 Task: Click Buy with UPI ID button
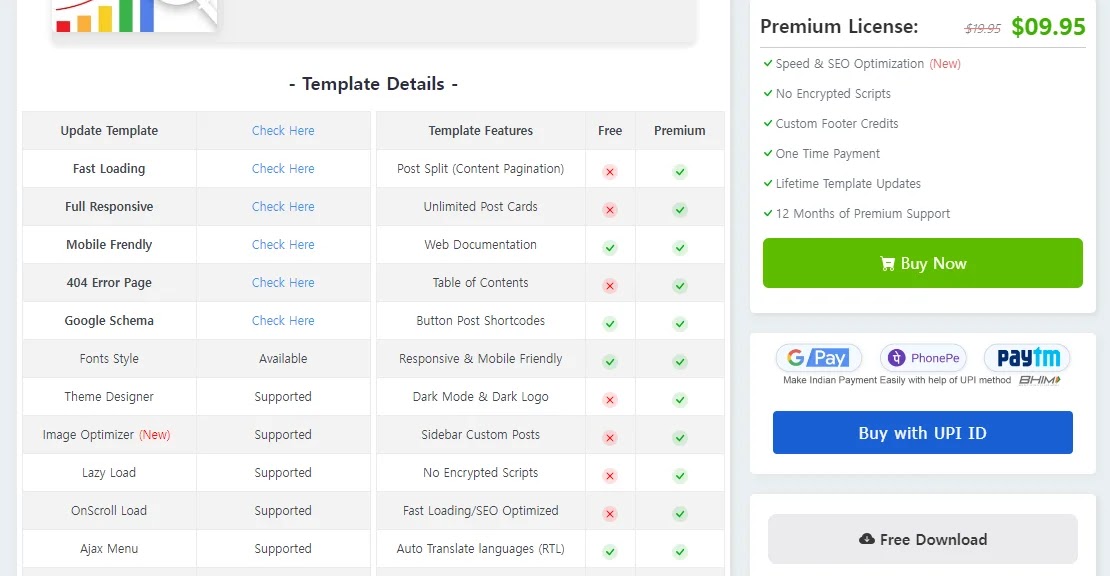tap(922, 432)
